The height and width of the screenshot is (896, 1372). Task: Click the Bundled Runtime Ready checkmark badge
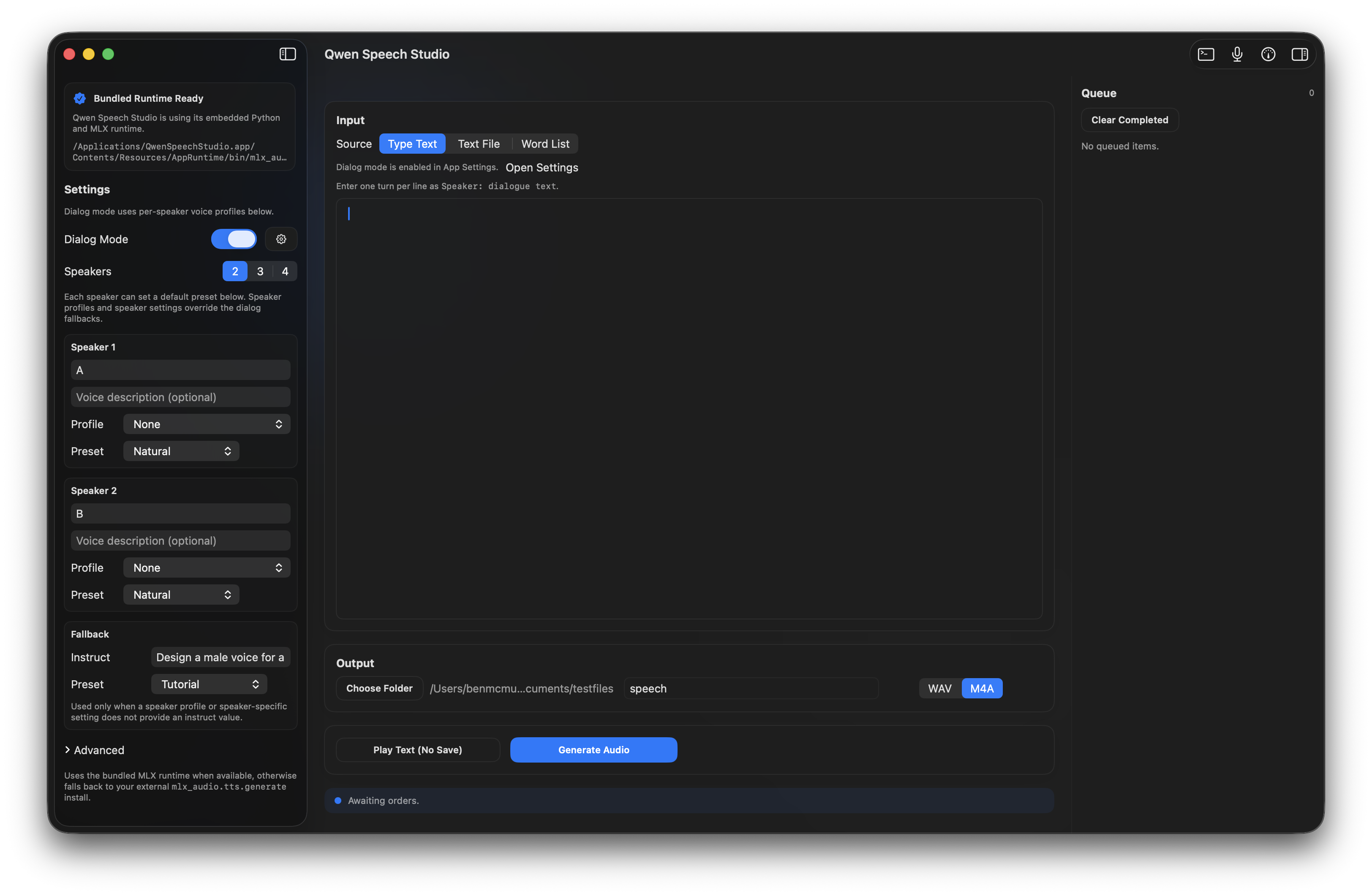point(79,98)
